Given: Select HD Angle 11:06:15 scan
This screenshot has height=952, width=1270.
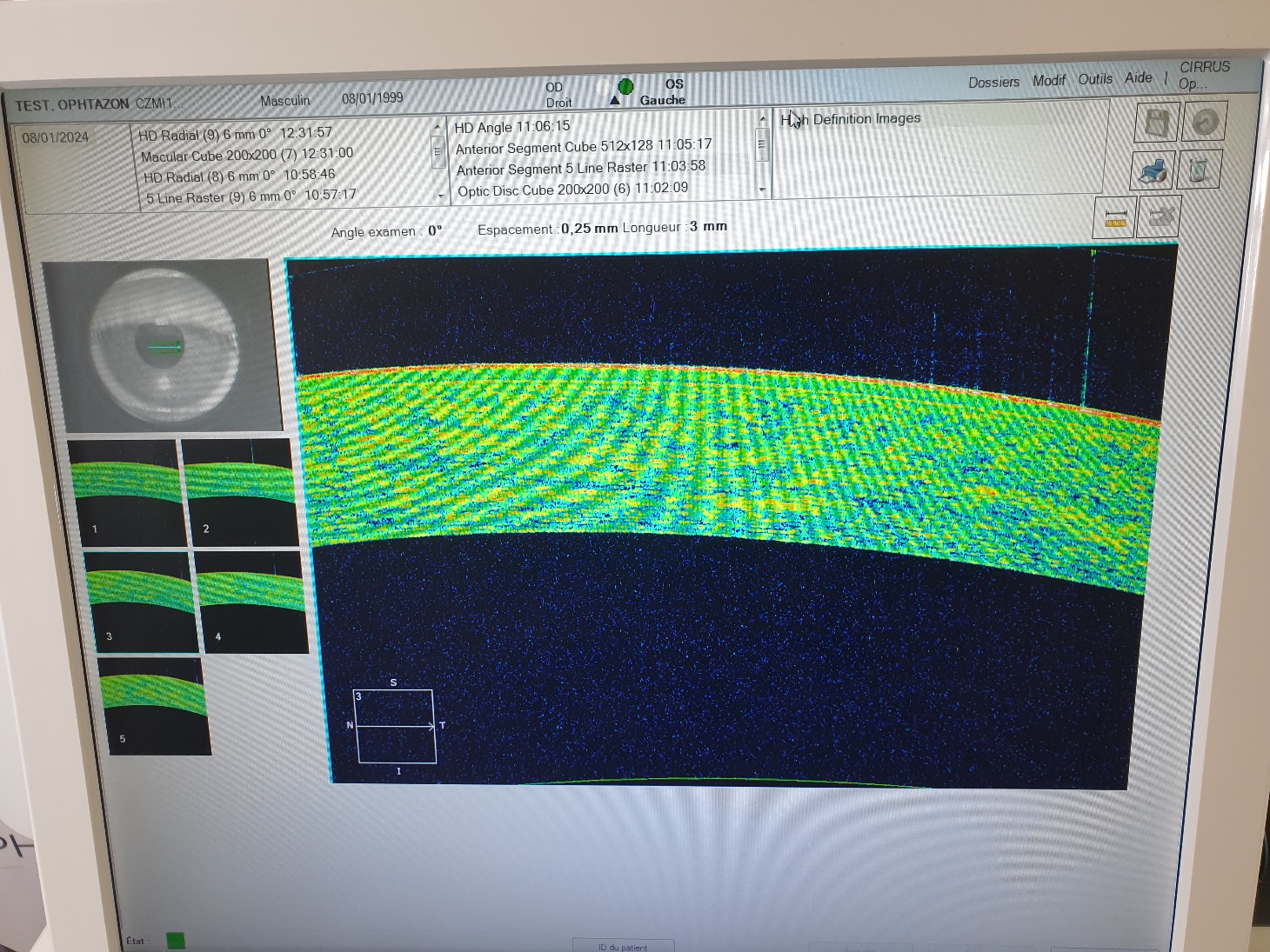Looking at the screenshot, I should coord(512,127).
